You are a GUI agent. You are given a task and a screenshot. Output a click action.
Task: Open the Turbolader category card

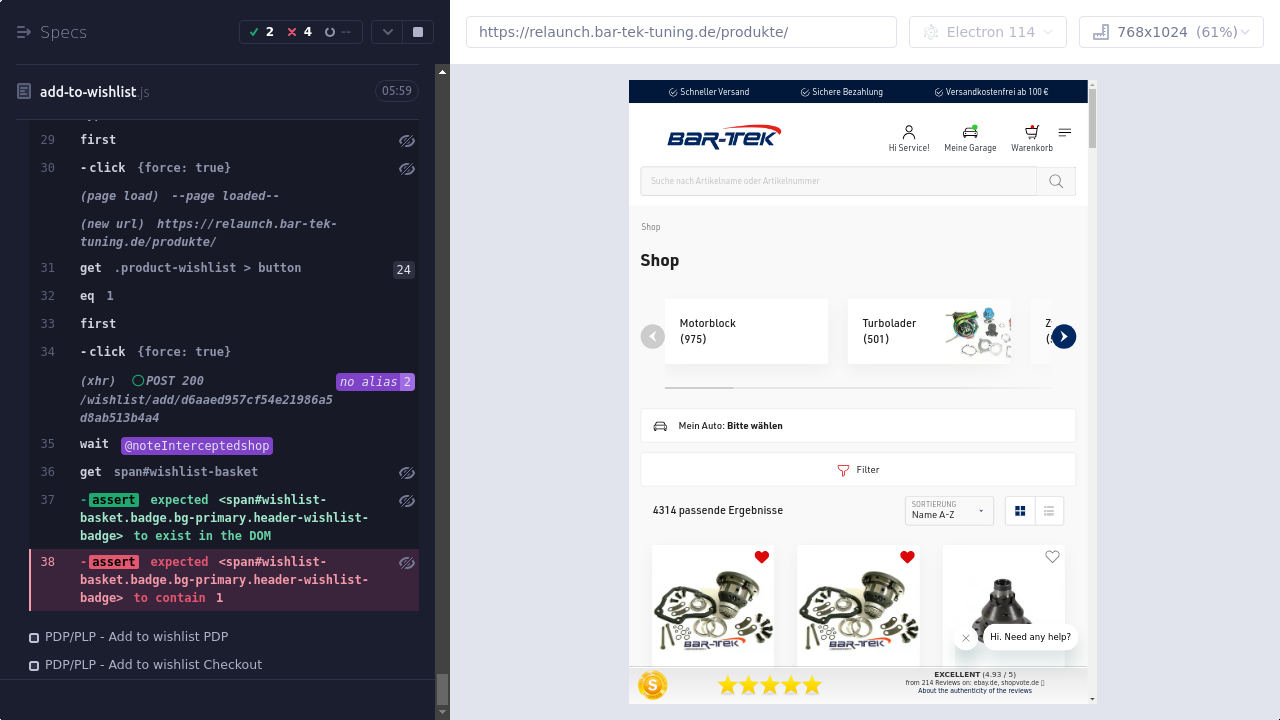click(x=928, y=332)
